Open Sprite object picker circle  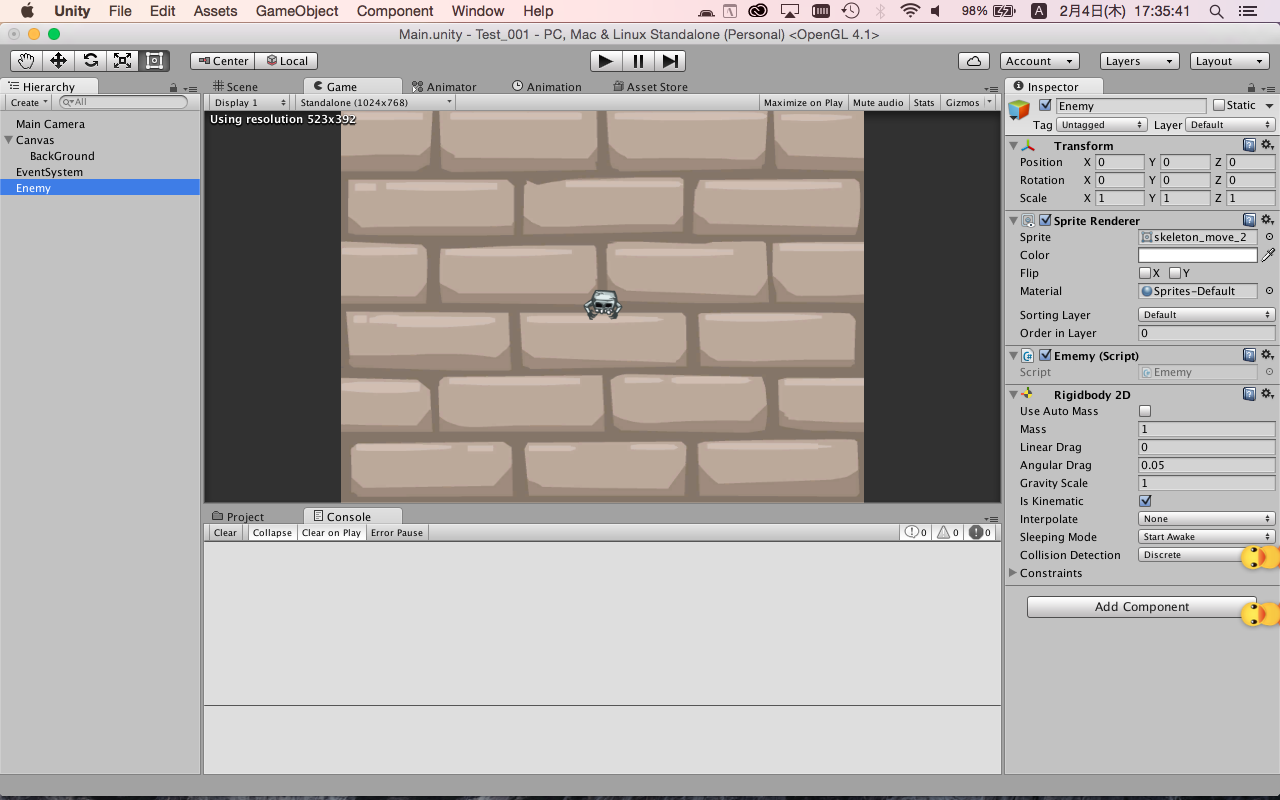click(1269, 237)
